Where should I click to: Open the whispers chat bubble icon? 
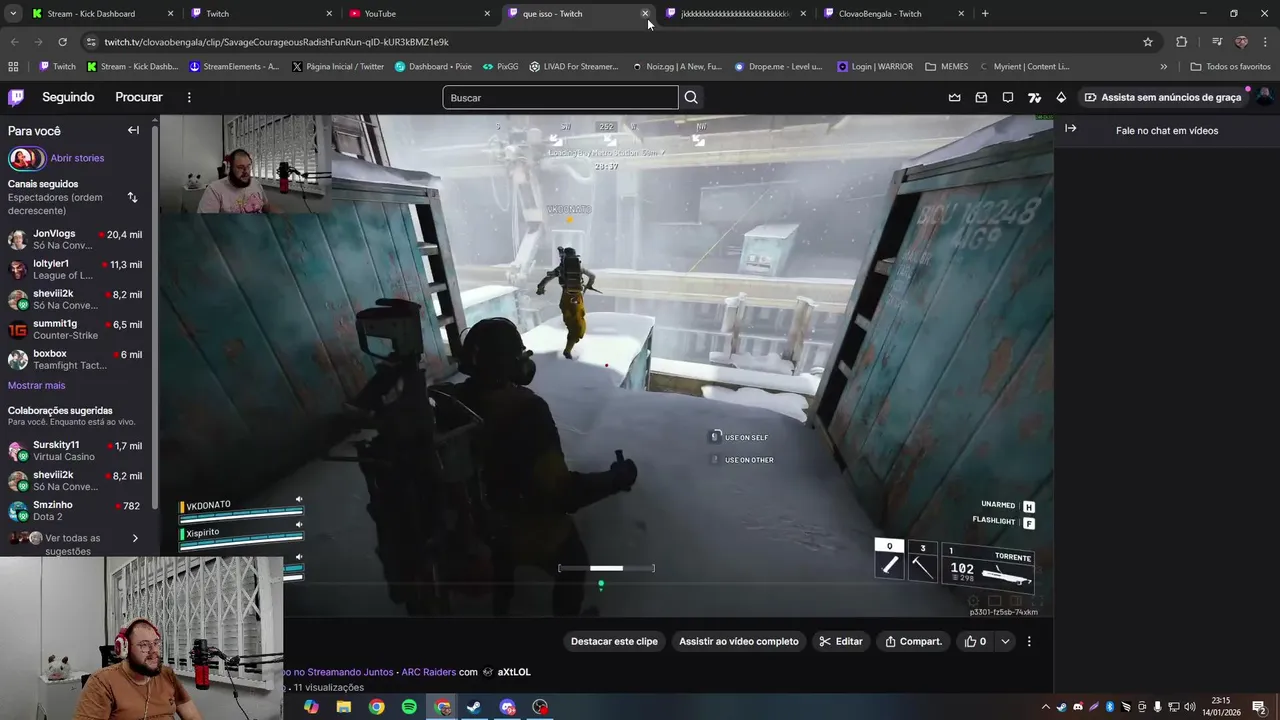(1008, 97)
